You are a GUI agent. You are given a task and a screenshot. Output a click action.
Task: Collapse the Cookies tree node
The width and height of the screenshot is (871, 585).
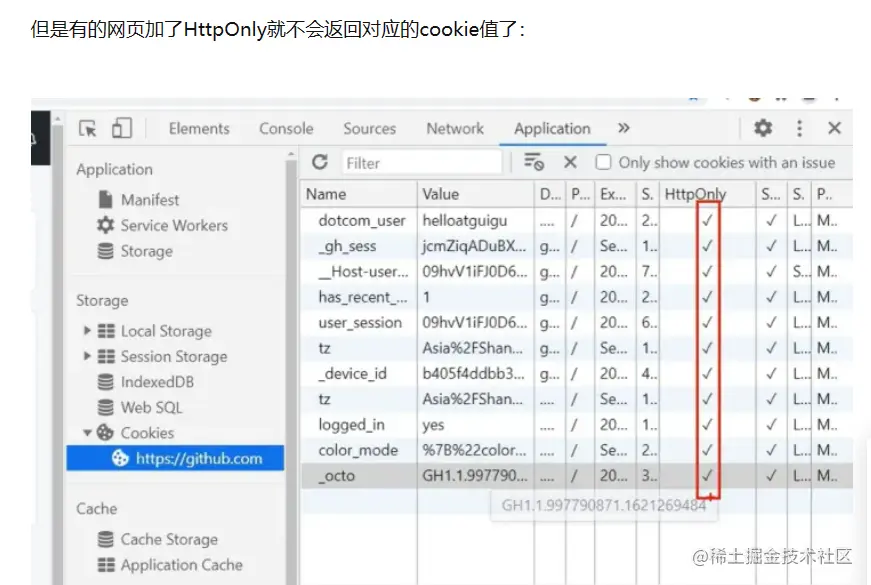[x=87, y=432]
